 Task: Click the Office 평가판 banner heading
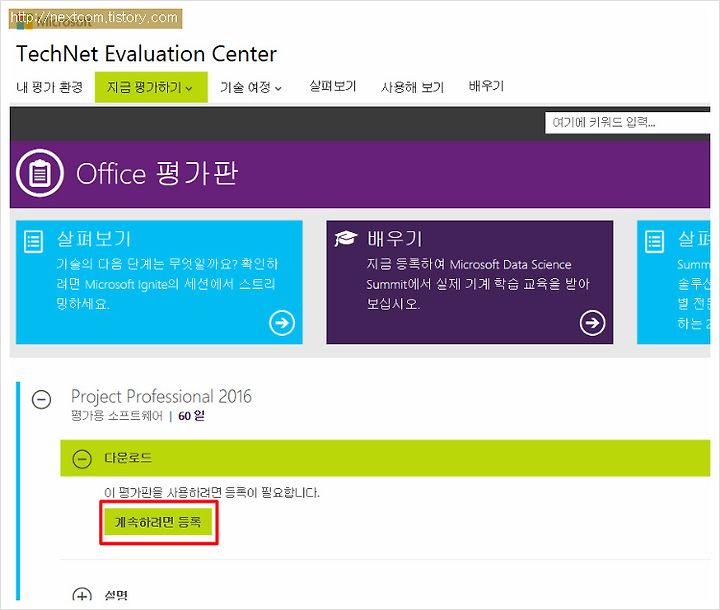pyautogui.click(x=157, y=173)
